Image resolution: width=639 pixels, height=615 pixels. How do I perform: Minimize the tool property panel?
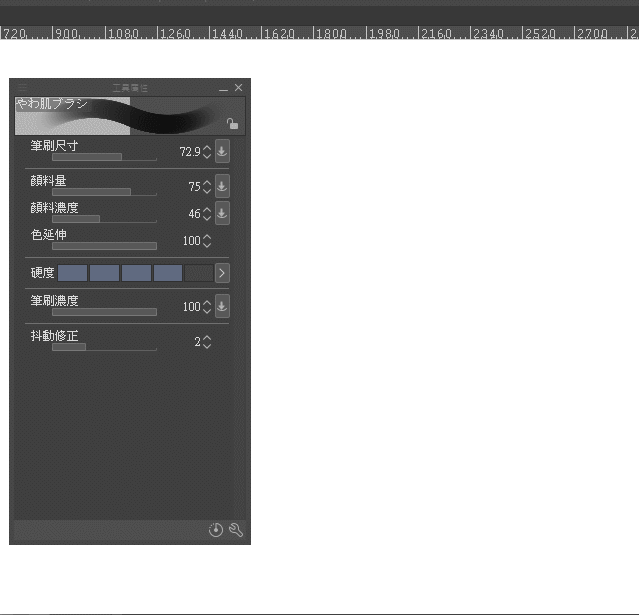[x=223, y=88]
